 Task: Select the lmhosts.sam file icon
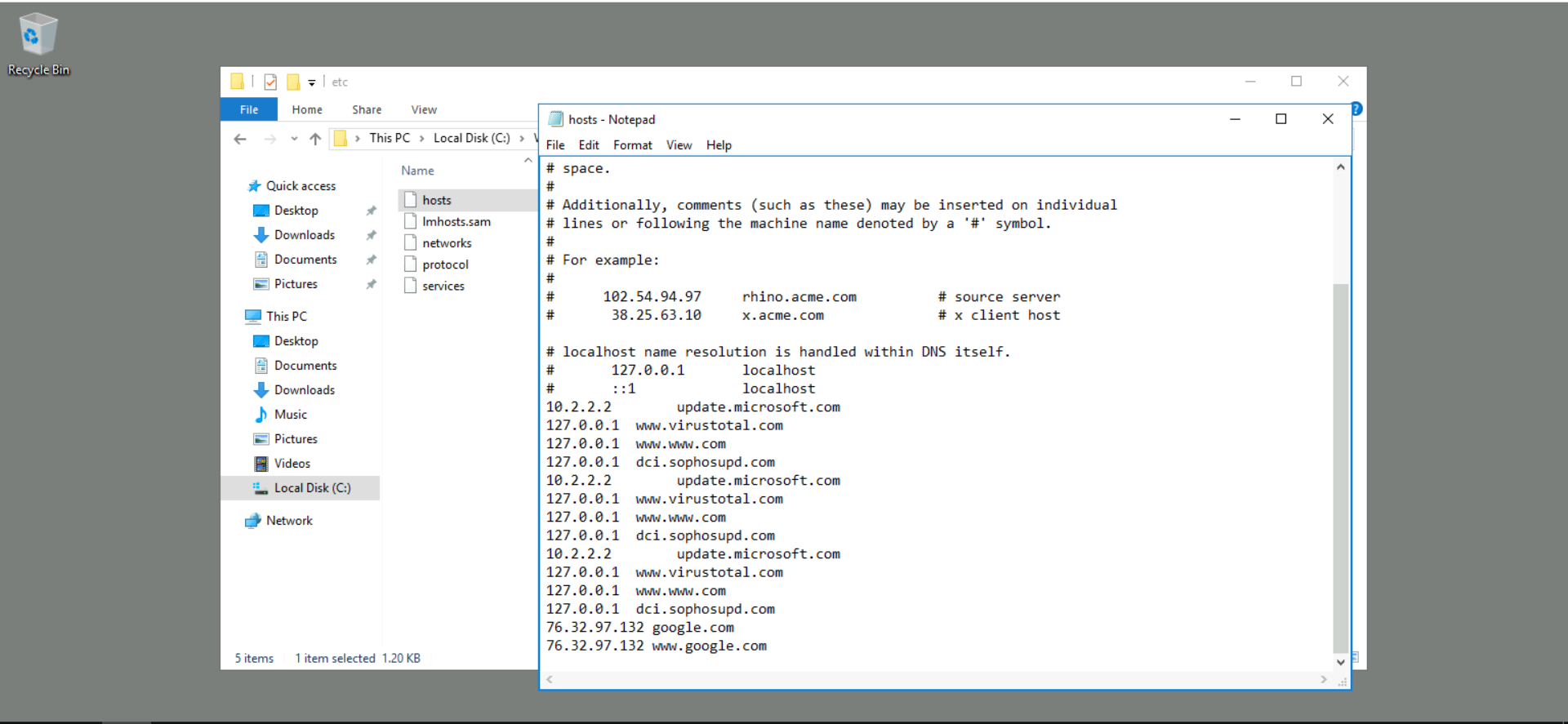point(410,221)
